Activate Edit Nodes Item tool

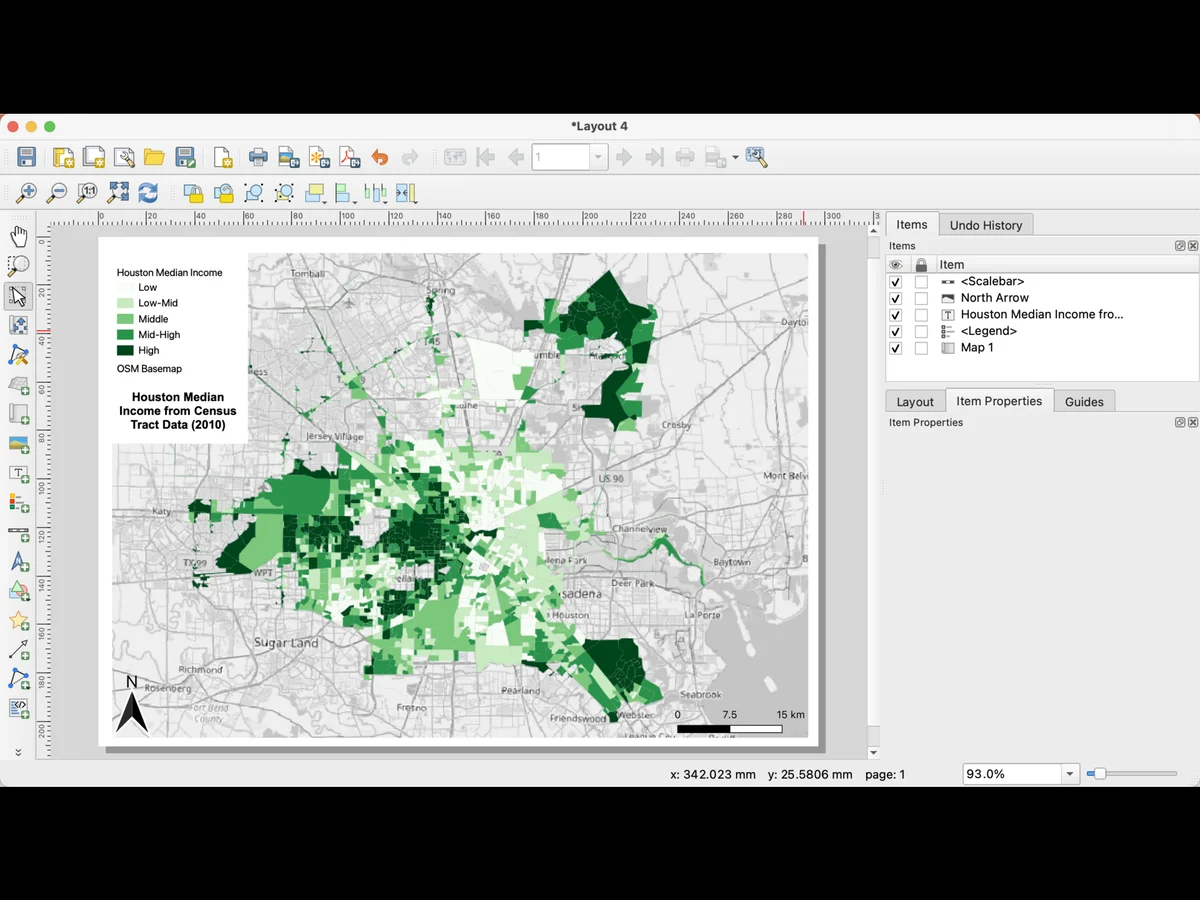(18, 355)
